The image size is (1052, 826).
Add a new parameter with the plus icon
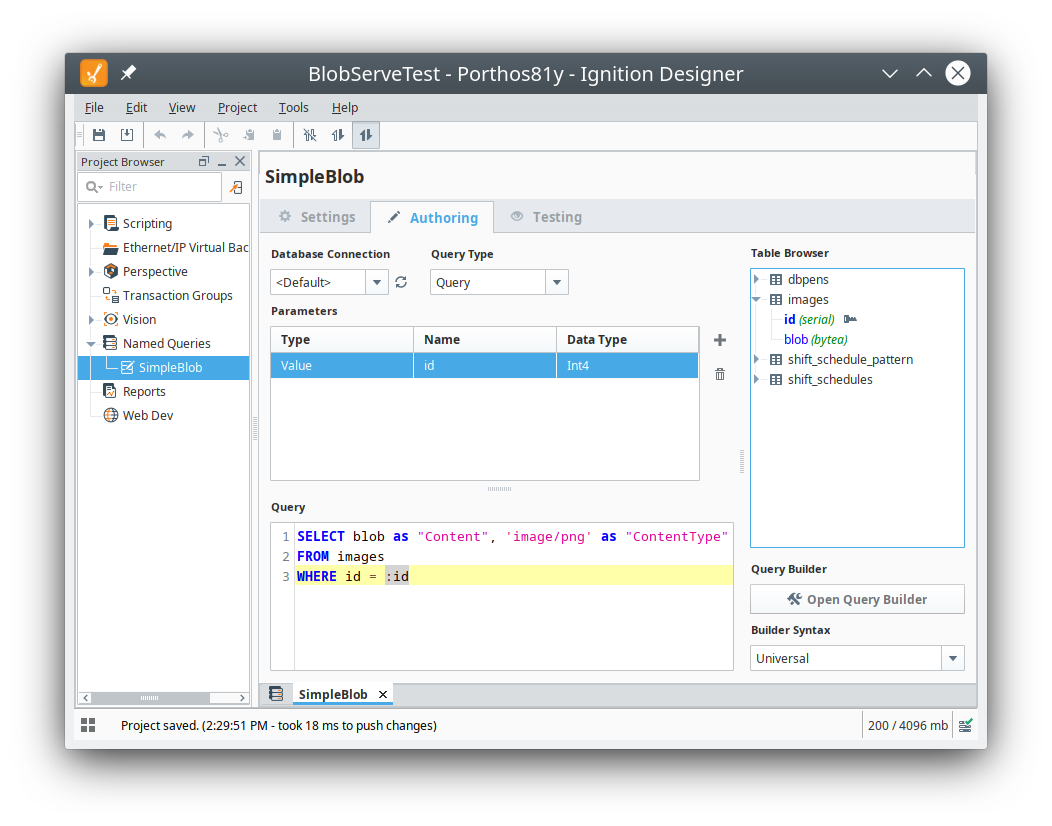pyautogui.click(x=720, y=340)
